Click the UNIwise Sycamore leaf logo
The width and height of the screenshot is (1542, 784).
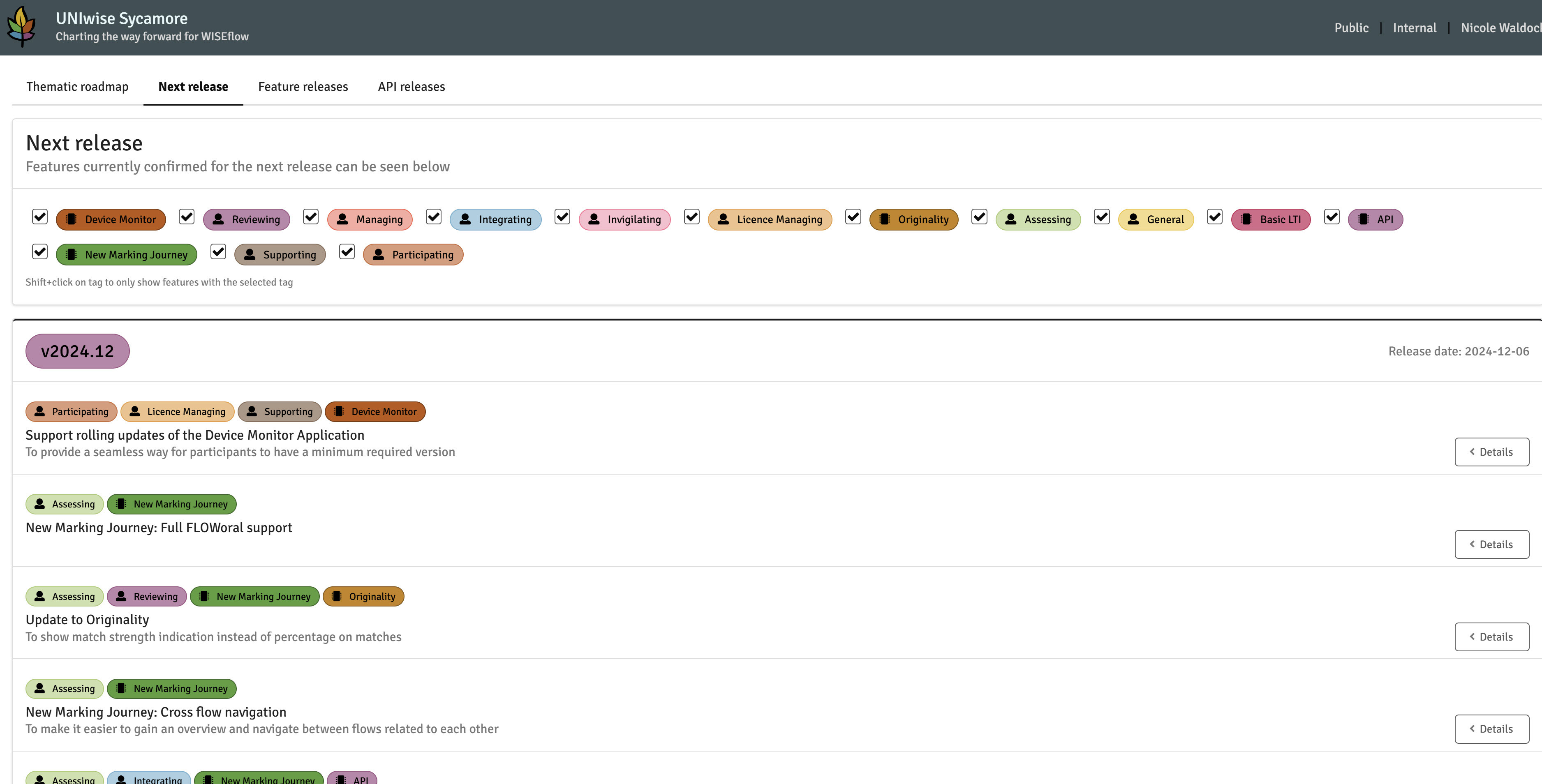coord(21,27)
